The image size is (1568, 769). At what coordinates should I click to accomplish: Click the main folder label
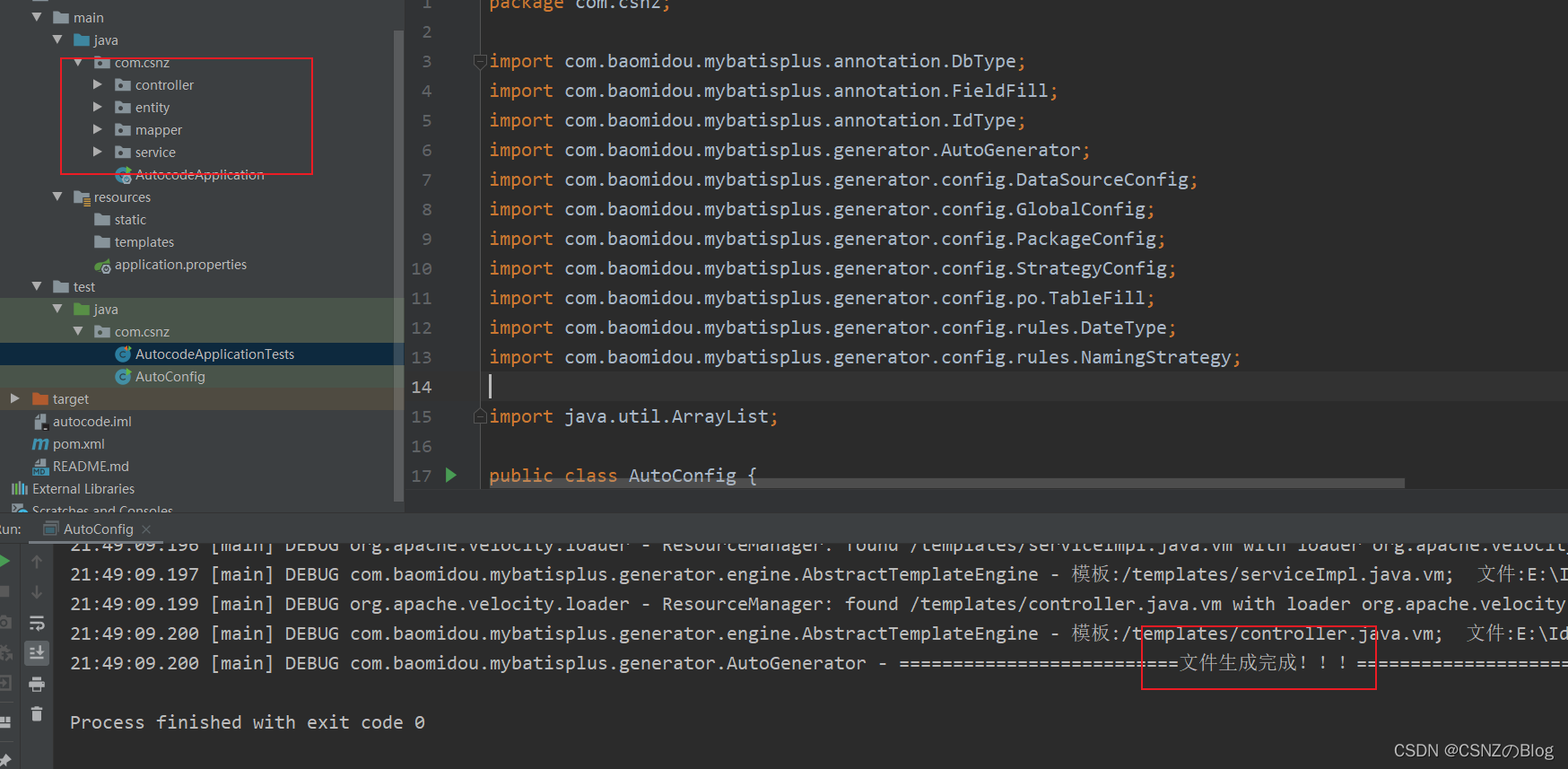click(x=89, y=18)
